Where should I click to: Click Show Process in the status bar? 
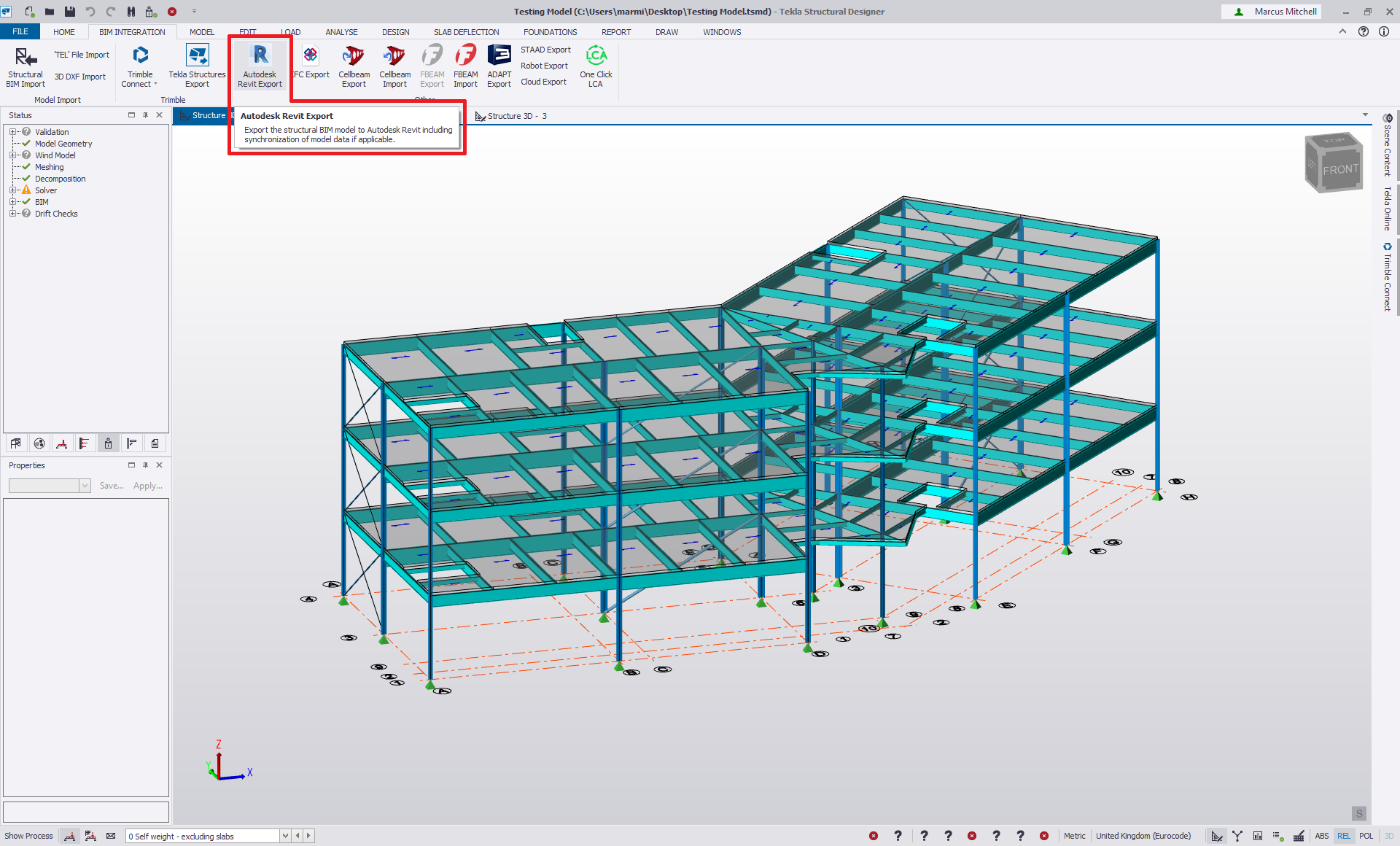coord(28,836)
